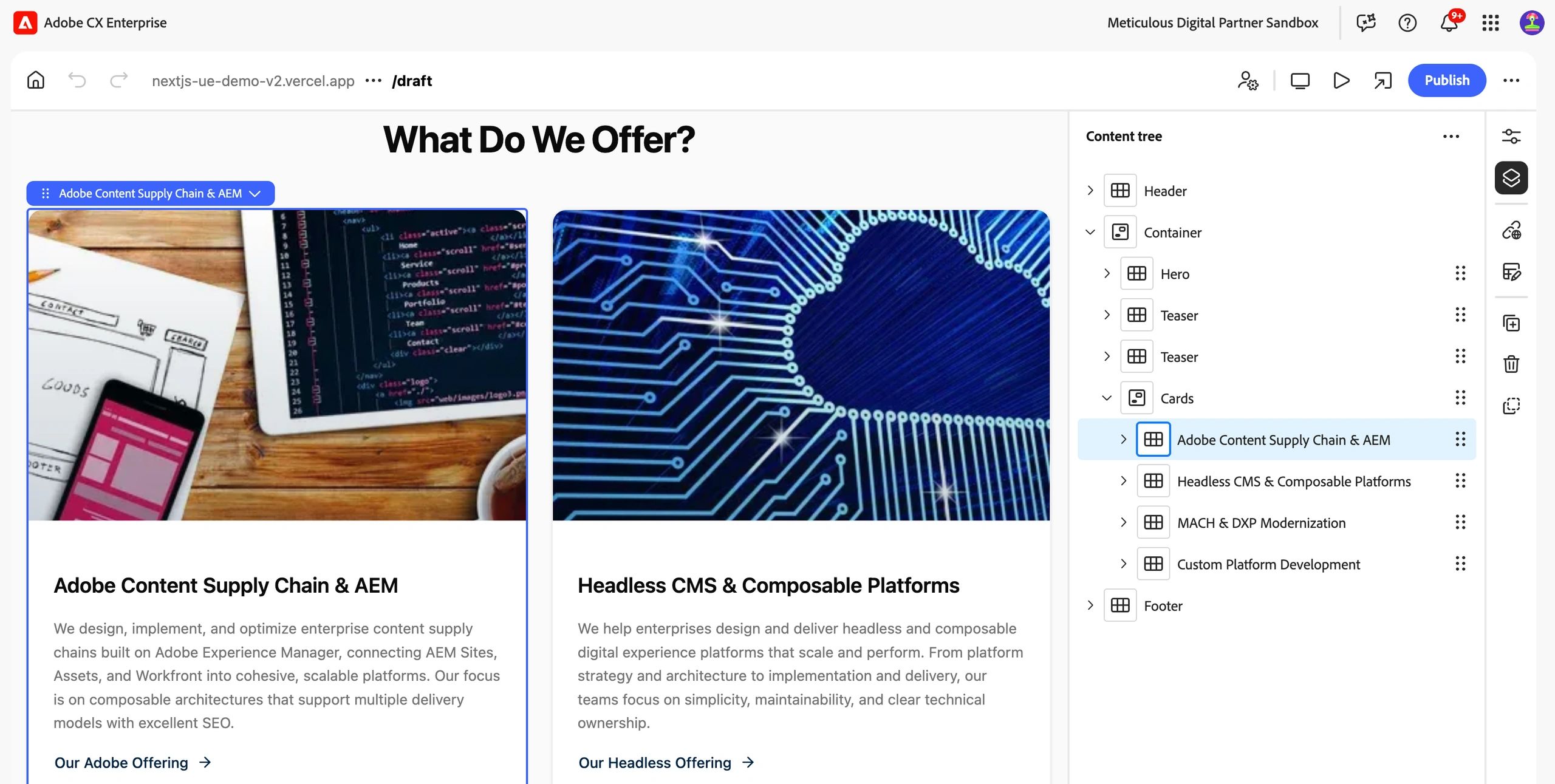The width and height of the screenshot is (1555, 784).
Task: Click the Publish button
Action: click(x=1447, y=80)
